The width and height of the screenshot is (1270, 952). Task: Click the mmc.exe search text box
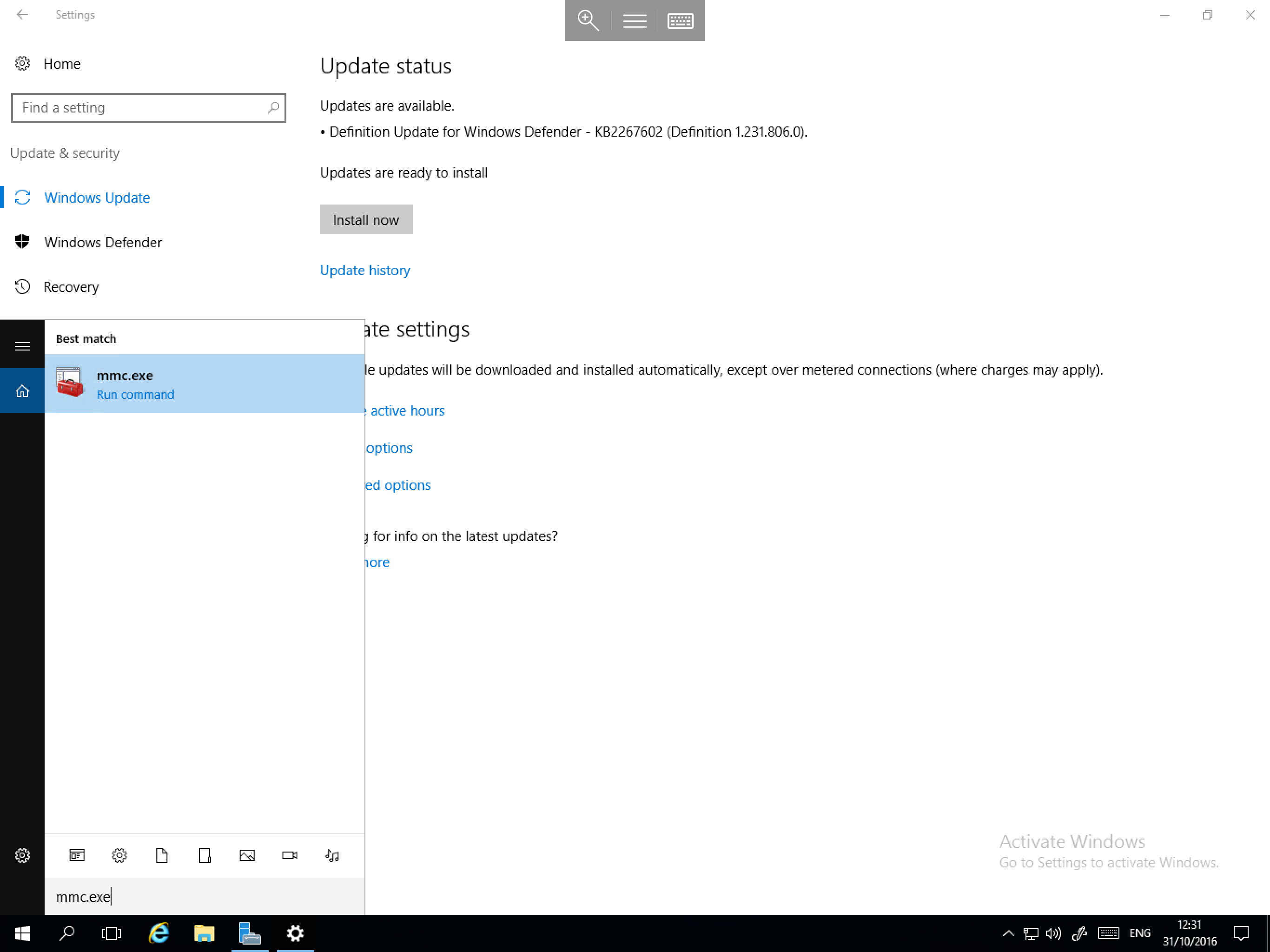click(205, 896)
